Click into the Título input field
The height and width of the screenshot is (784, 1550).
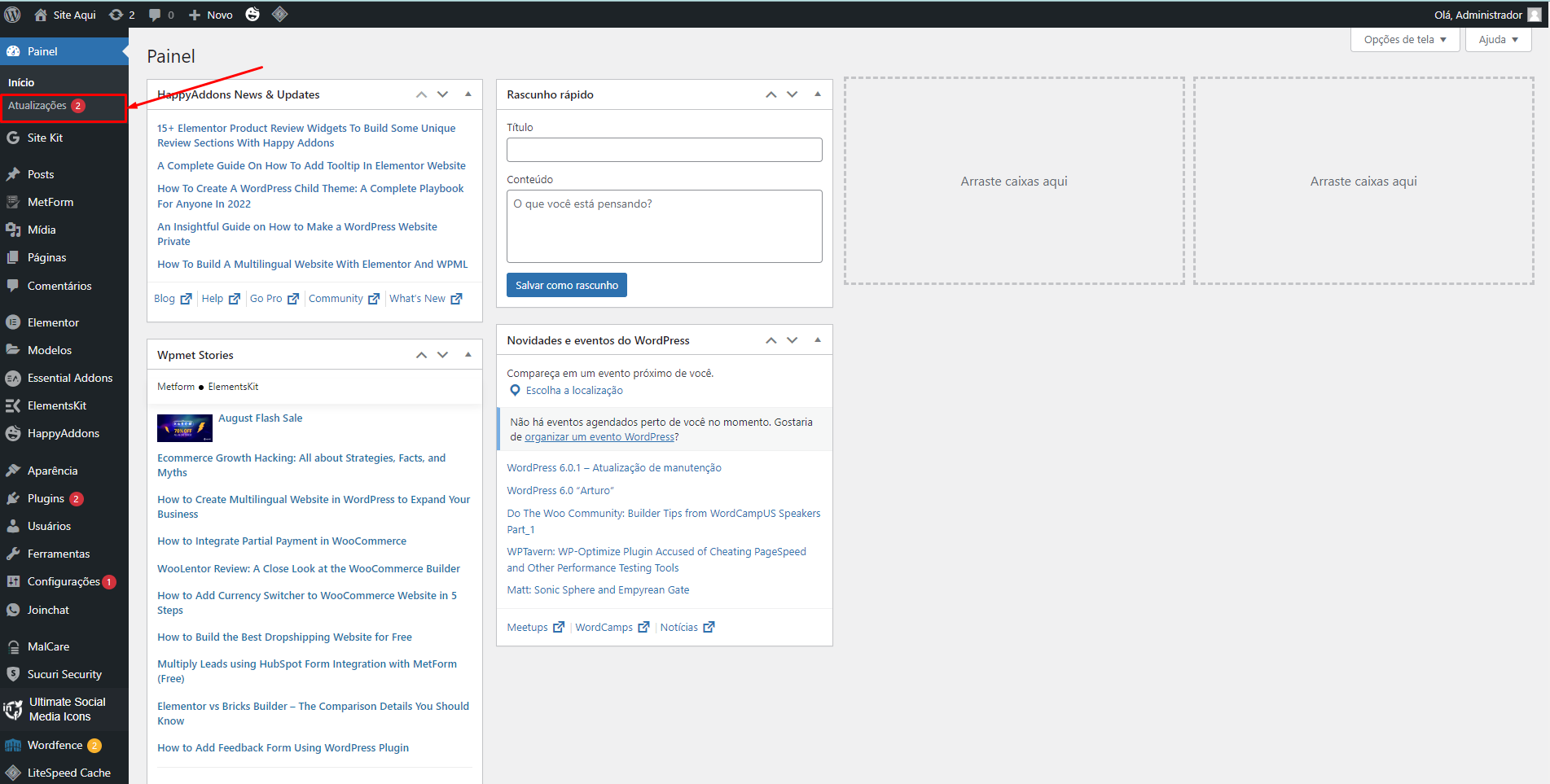click(x=665, y=150)
